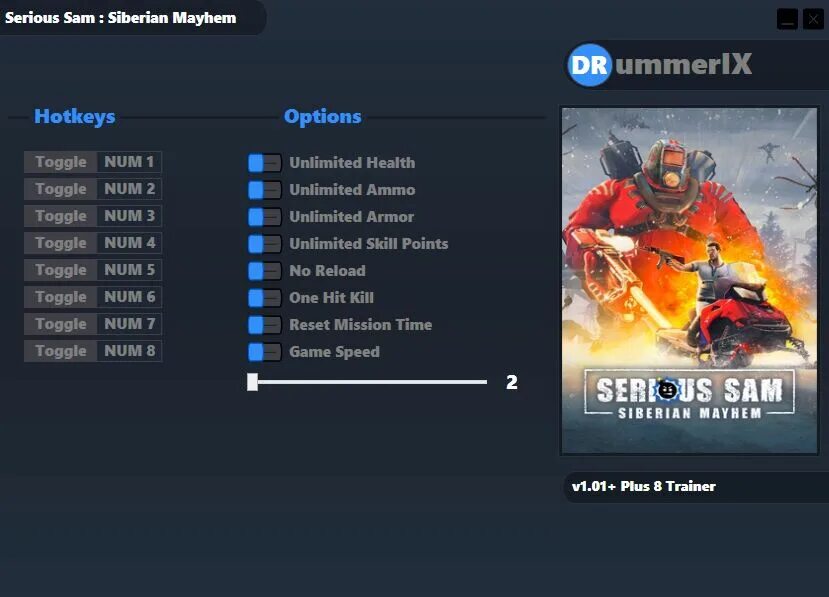Image resolution: width=829 pixels, height=597 pixels.
Task: Open the Serious Sam cover art thumbnail
Action: coord(689,281)
